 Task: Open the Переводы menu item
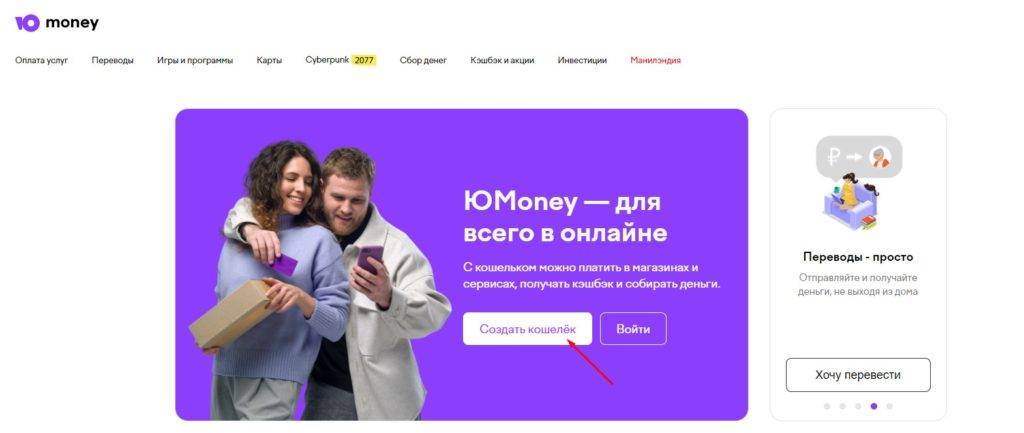[x=112, y=60]
